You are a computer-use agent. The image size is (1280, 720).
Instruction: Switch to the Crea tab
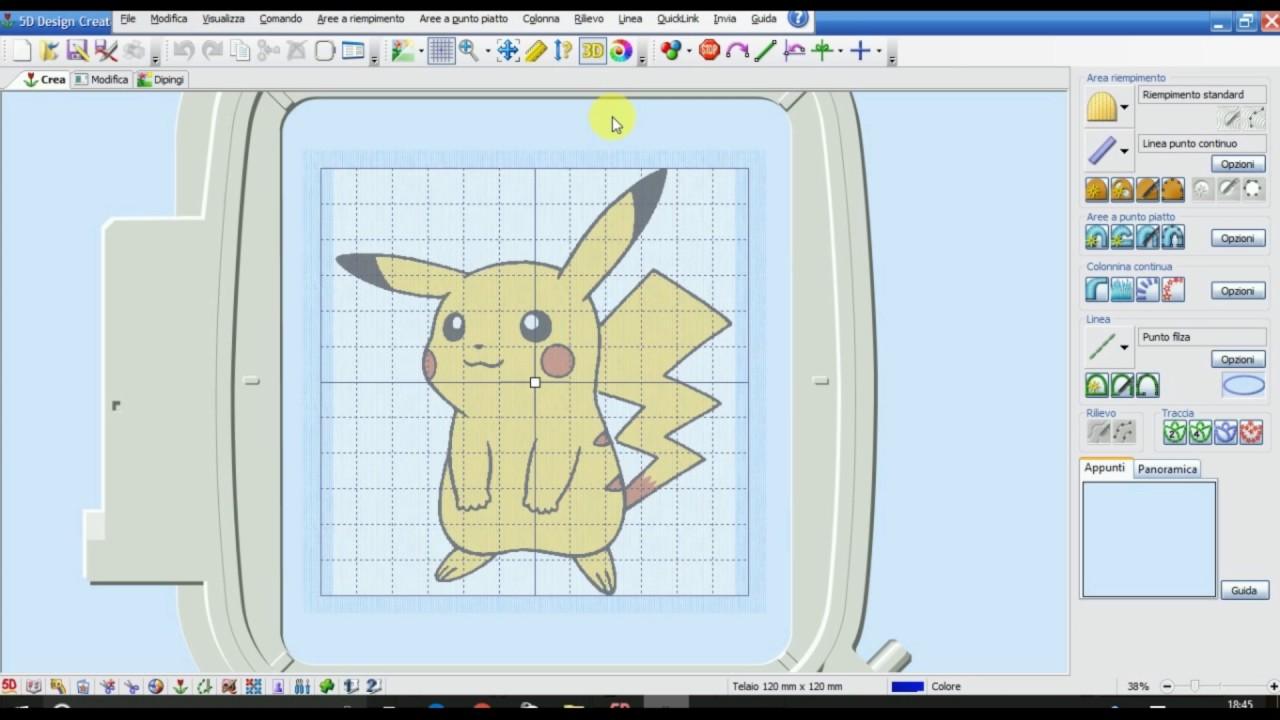[x=44, y=79]
